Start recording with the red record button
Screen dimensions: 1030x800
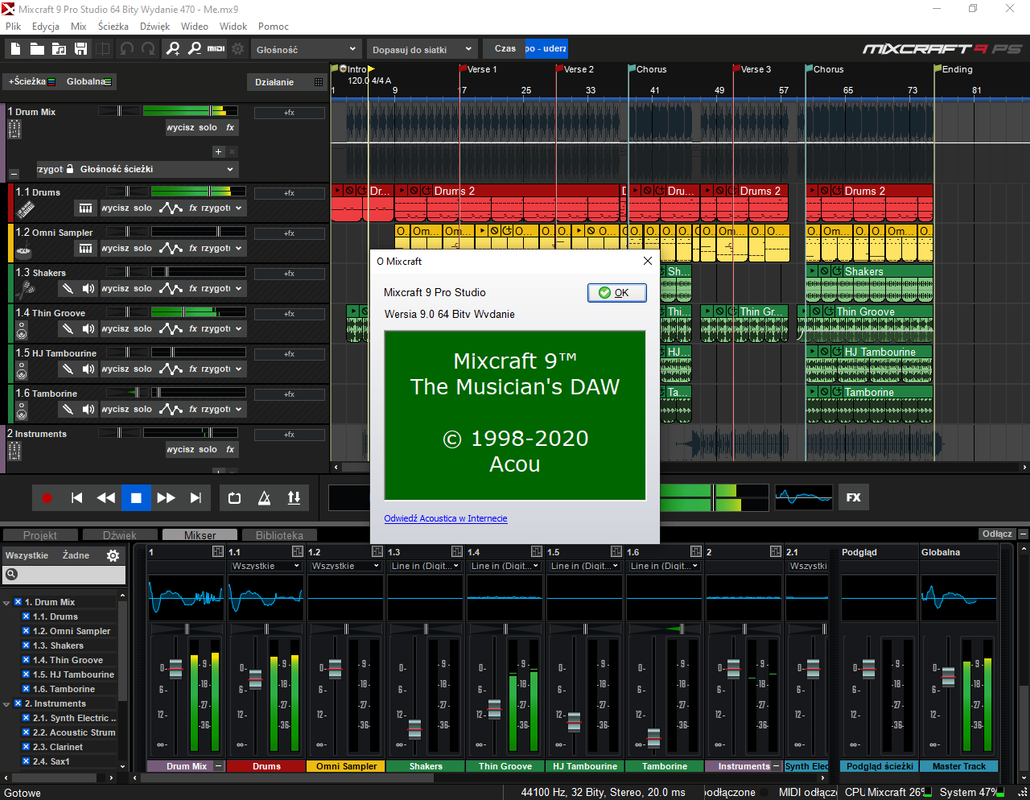point(47,498)
